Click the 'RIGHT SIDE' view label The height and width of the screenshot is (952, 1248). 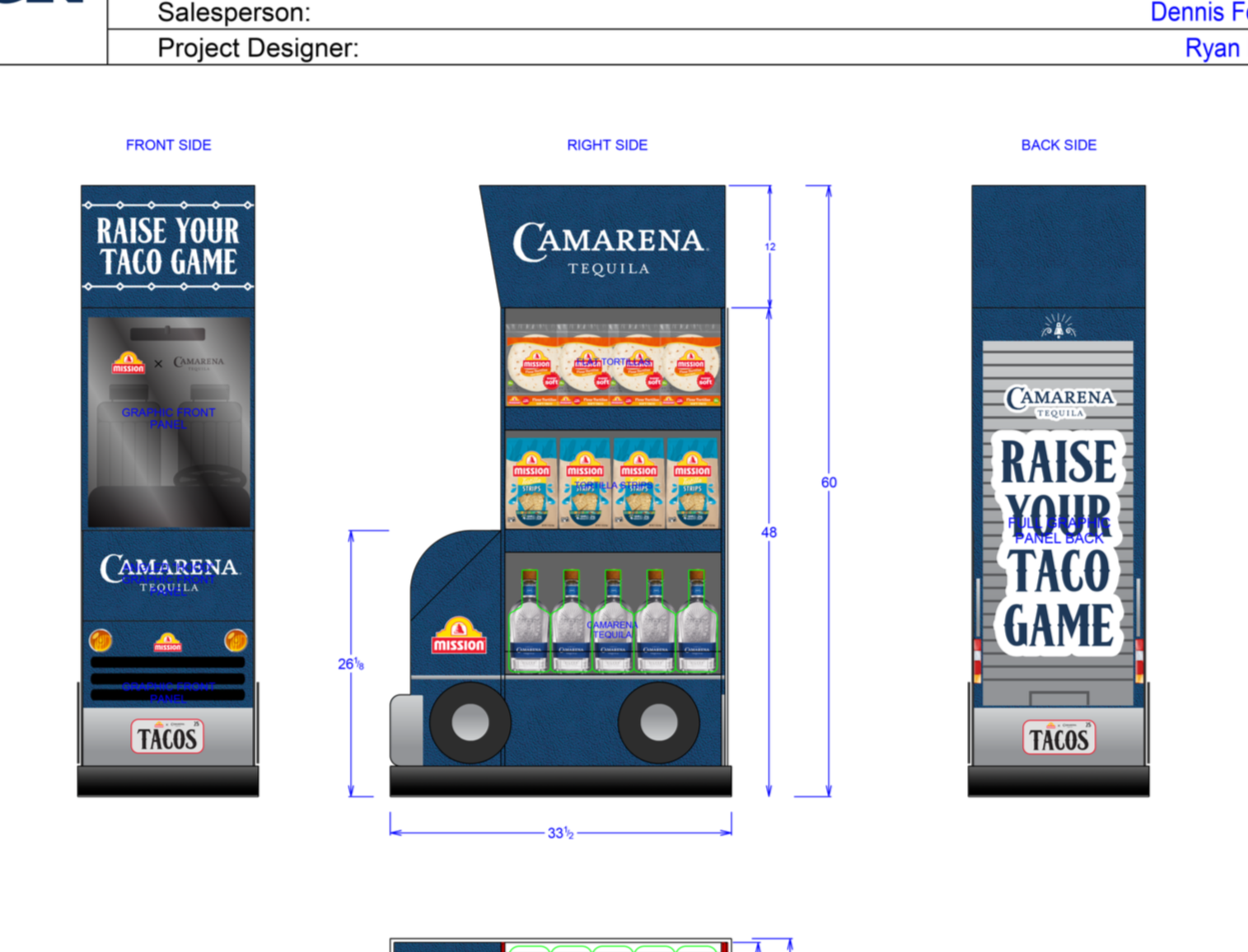(x=607, y=145)
